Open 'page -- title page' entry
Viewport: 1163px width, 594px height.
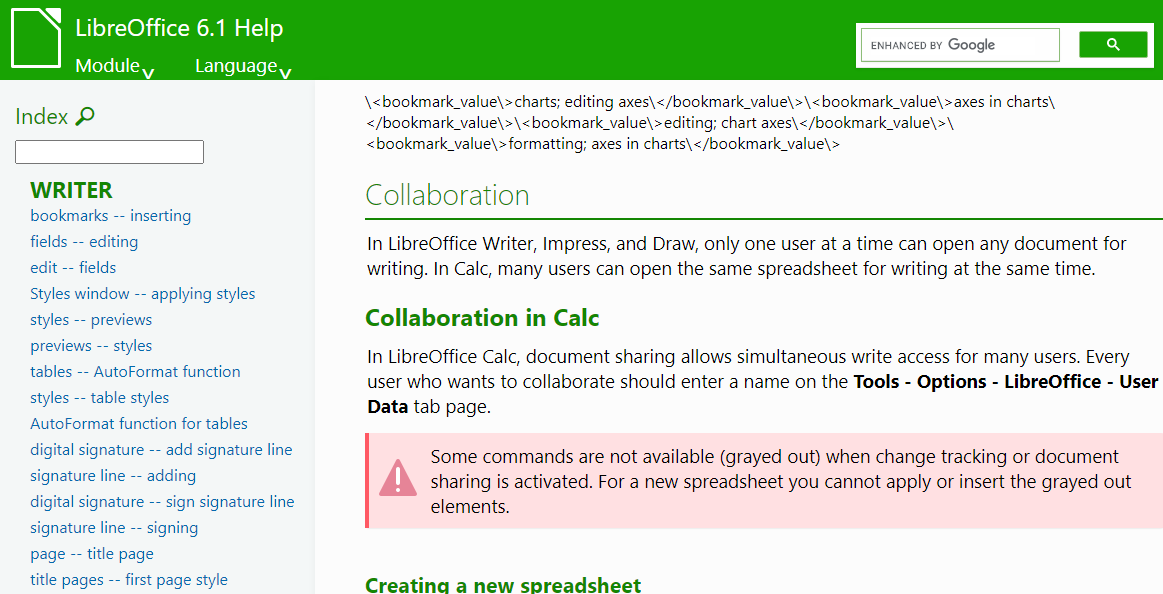[92, 553]
